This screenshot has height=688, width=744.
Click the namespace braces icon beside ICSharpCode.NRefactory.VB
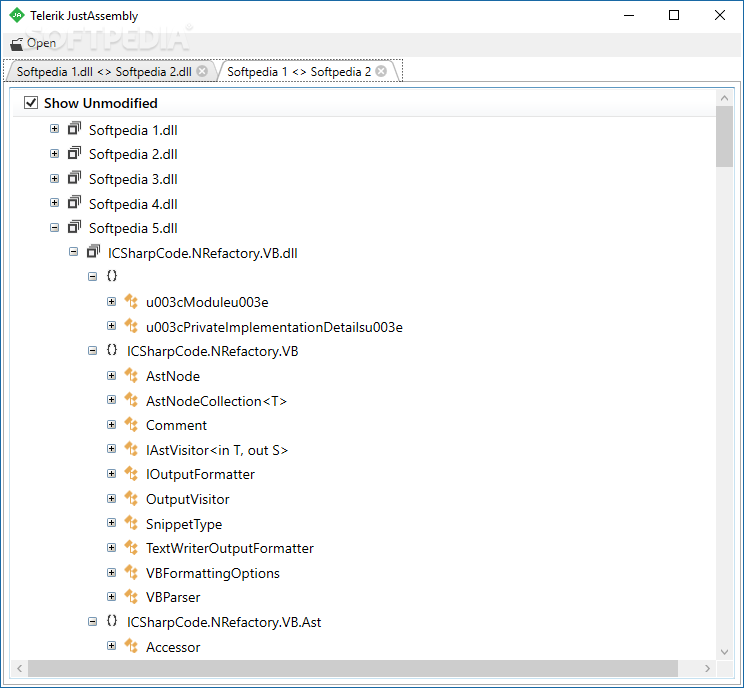coord(112,350)
